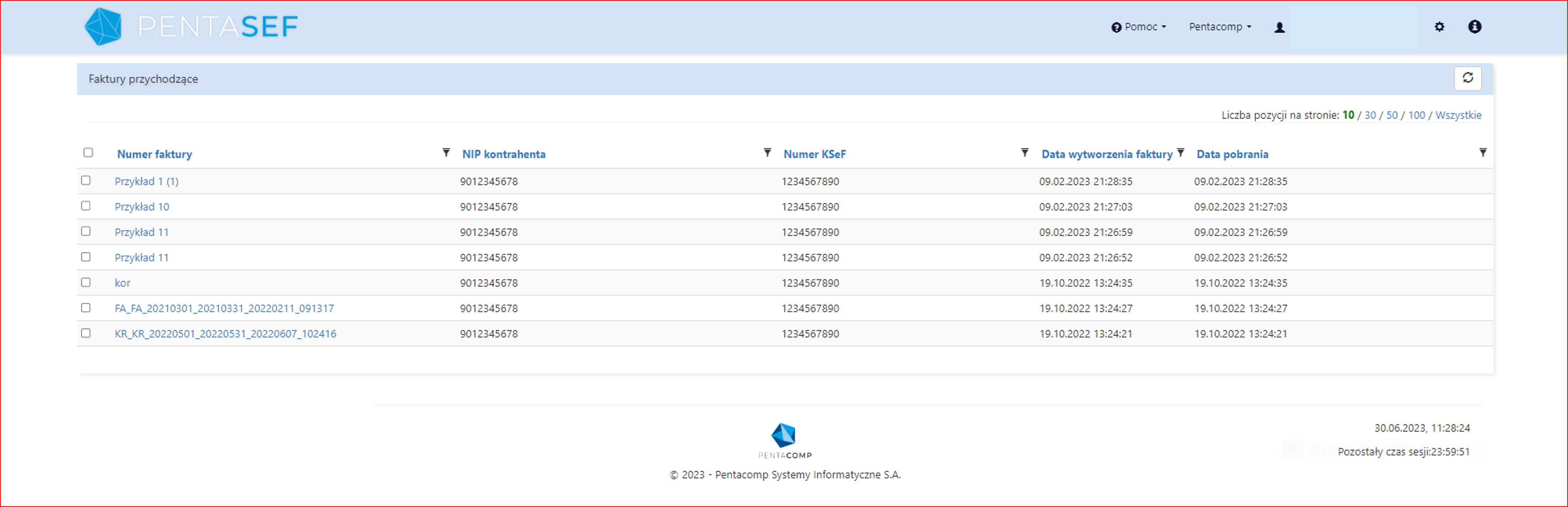Check the select-all checkbox in table header
1568x507 pixels.
[x=88, y=153]
